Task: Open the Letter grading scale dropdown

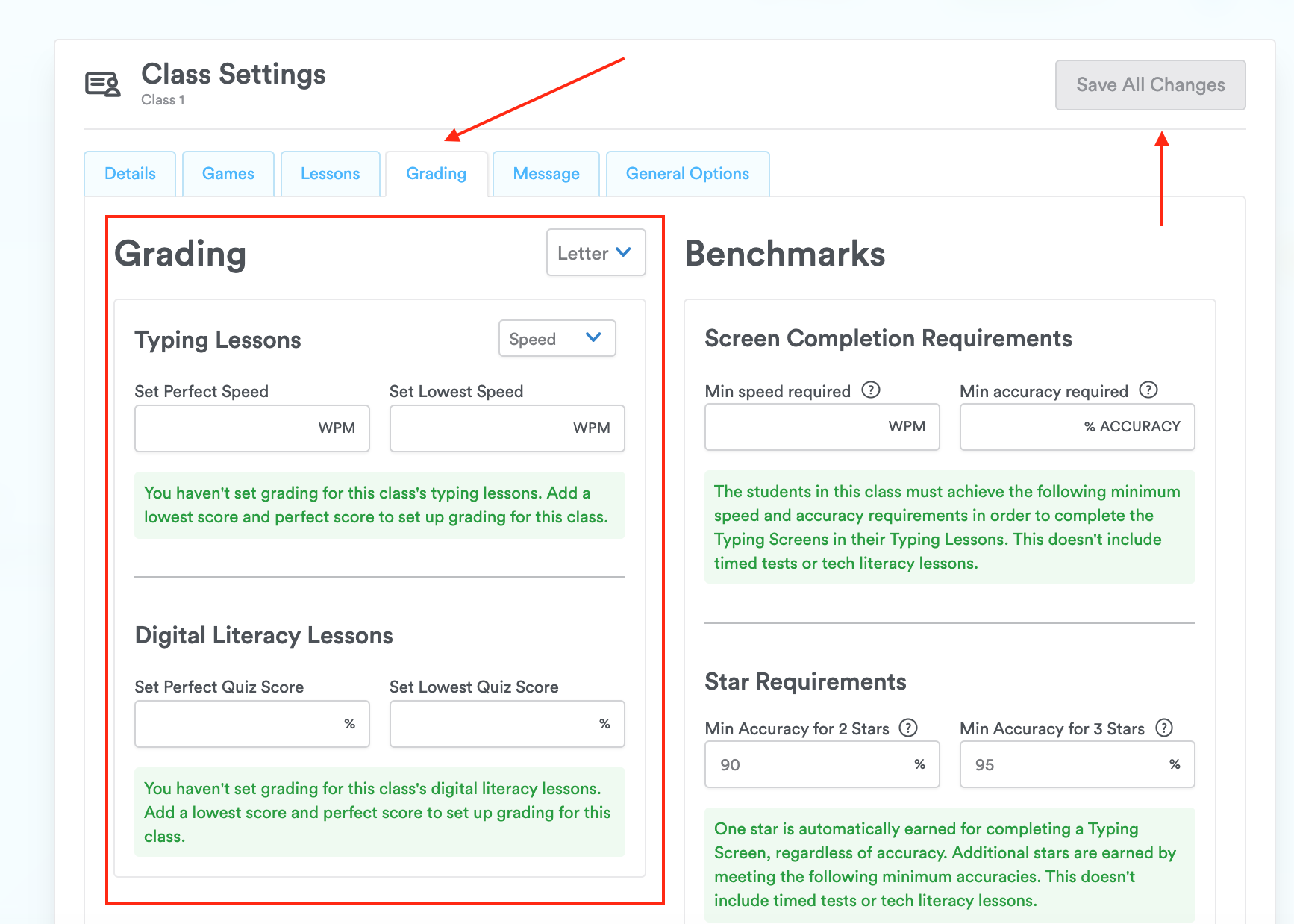Action: pos(595,252)
